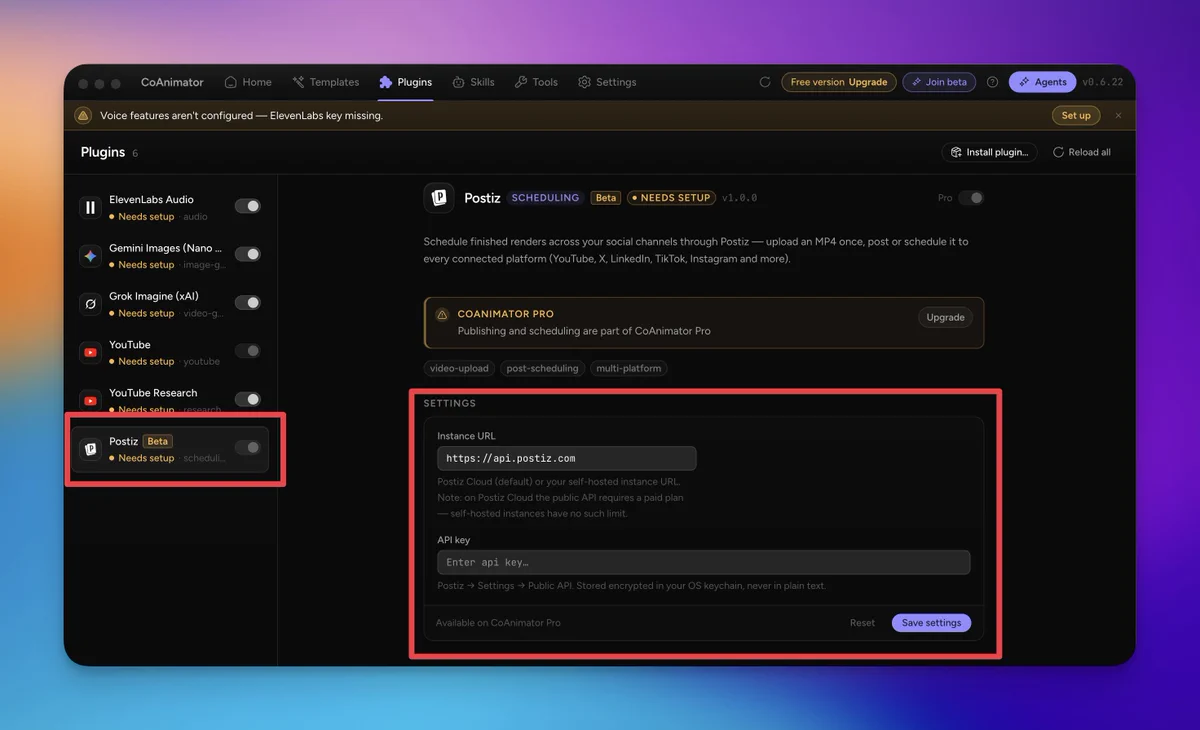The height and width of the screenshot is (730, 1200).
Task: Click the Settings tab gear icon
Action: 584,82
